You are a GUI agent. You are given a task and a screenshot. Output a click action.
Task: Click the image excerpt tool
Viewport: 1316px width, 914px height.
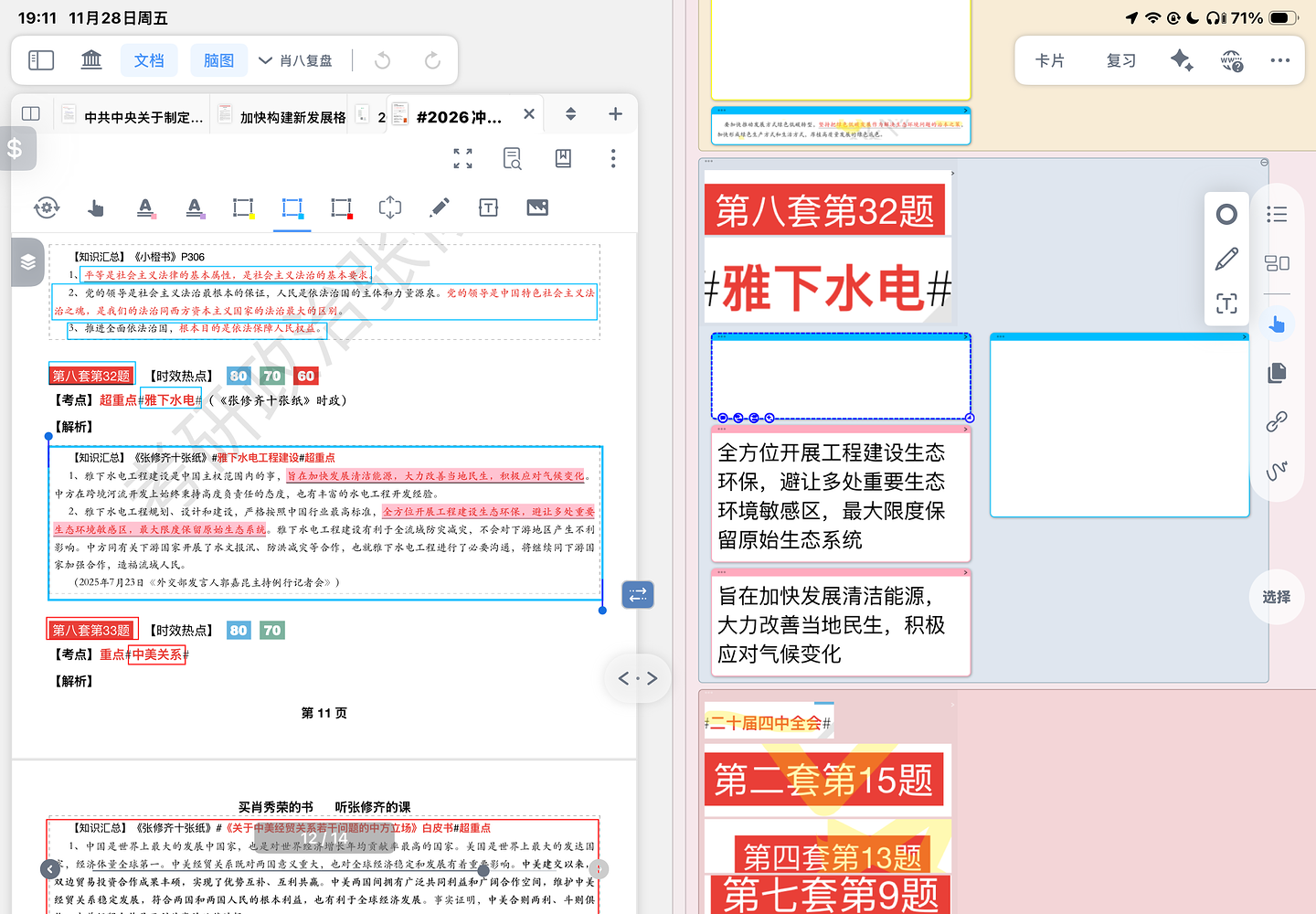(537, 208)
